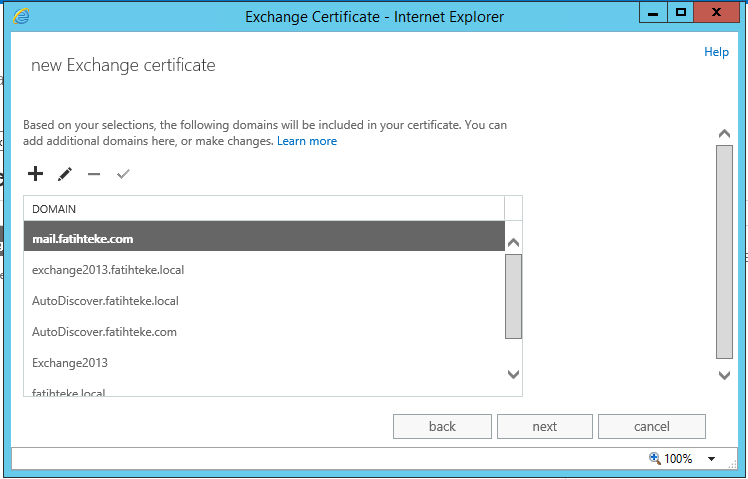Viewport: 748px width, 479px height.
Task: Click page scrollbar up arrow
Action: pos(725,134)
